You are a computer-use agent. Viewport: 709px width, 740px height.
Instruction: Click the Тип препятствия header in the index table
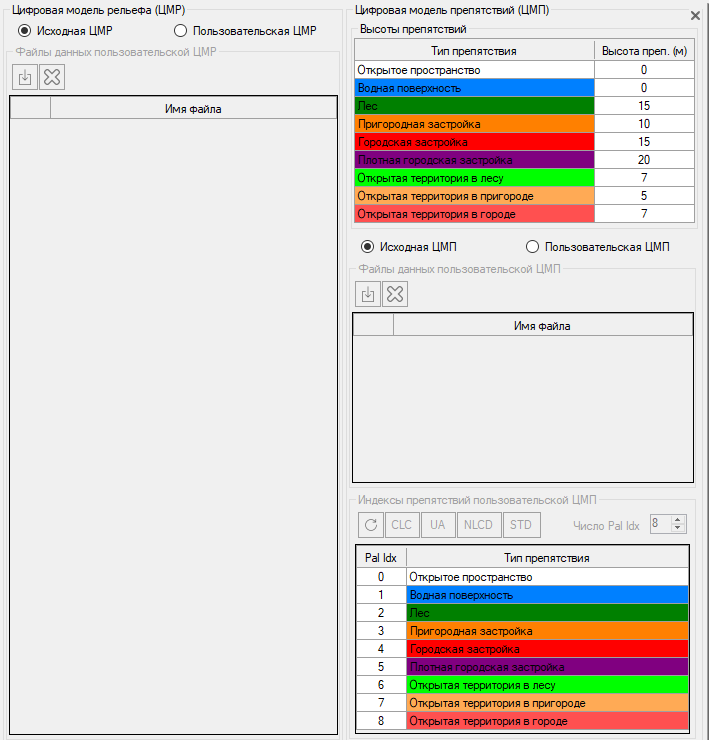pos(547,558)
